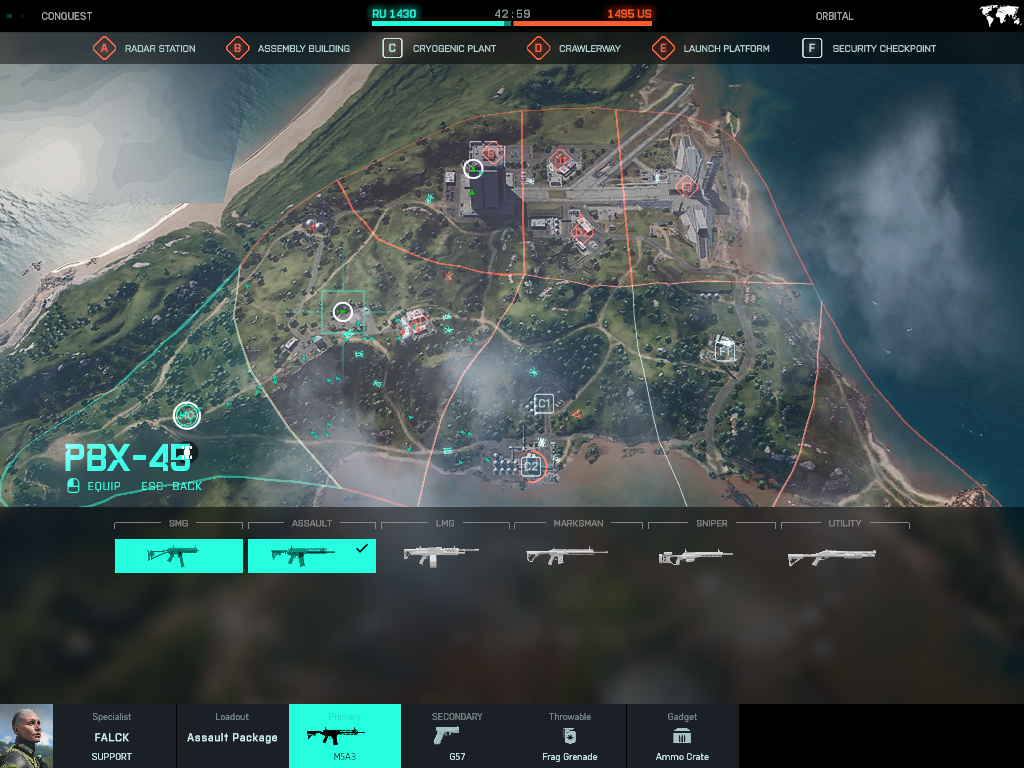Choose the LMG weapon icon
Image resolution: width=1024 pixels, height=768 pixels.
coord(441,556)
